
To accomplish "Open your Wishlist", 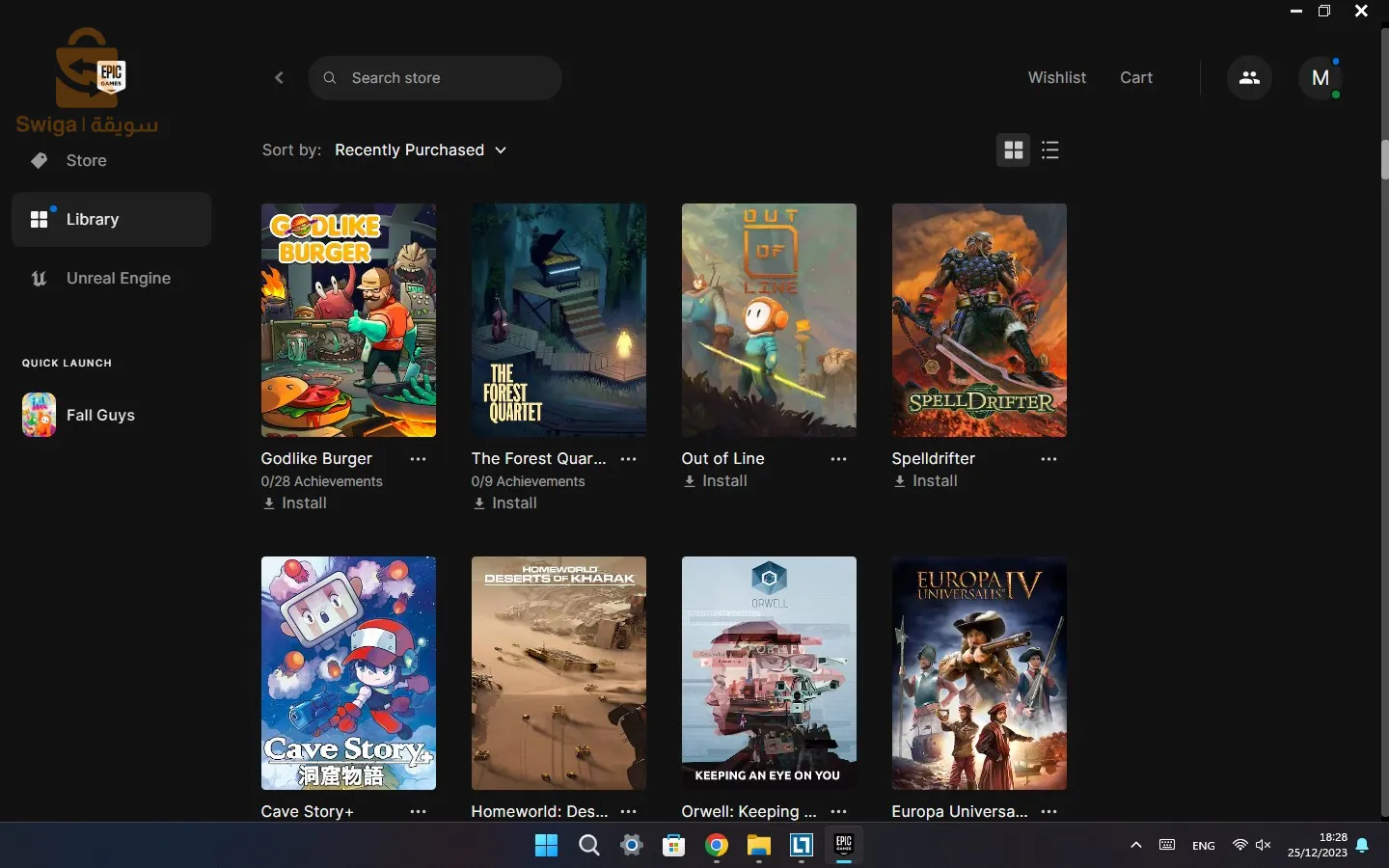I will pyautogui.click(x=1057, y=78).
